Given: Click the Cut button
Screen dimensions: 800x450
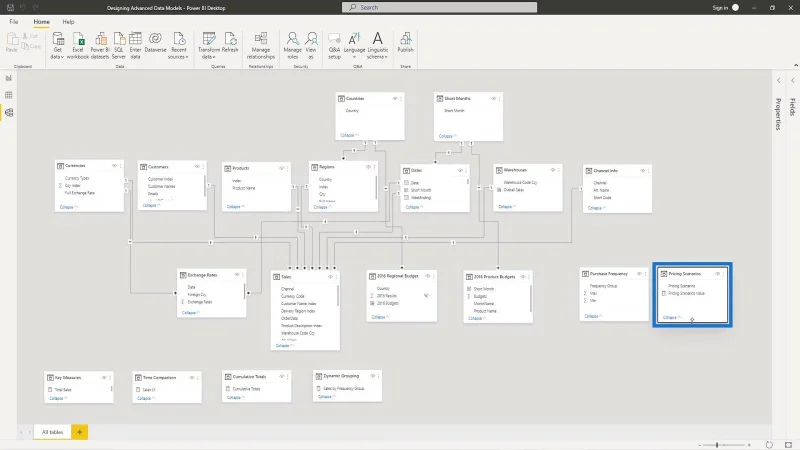Looking at the screenshot, I should pyautogui.click(x=31, y=36).
